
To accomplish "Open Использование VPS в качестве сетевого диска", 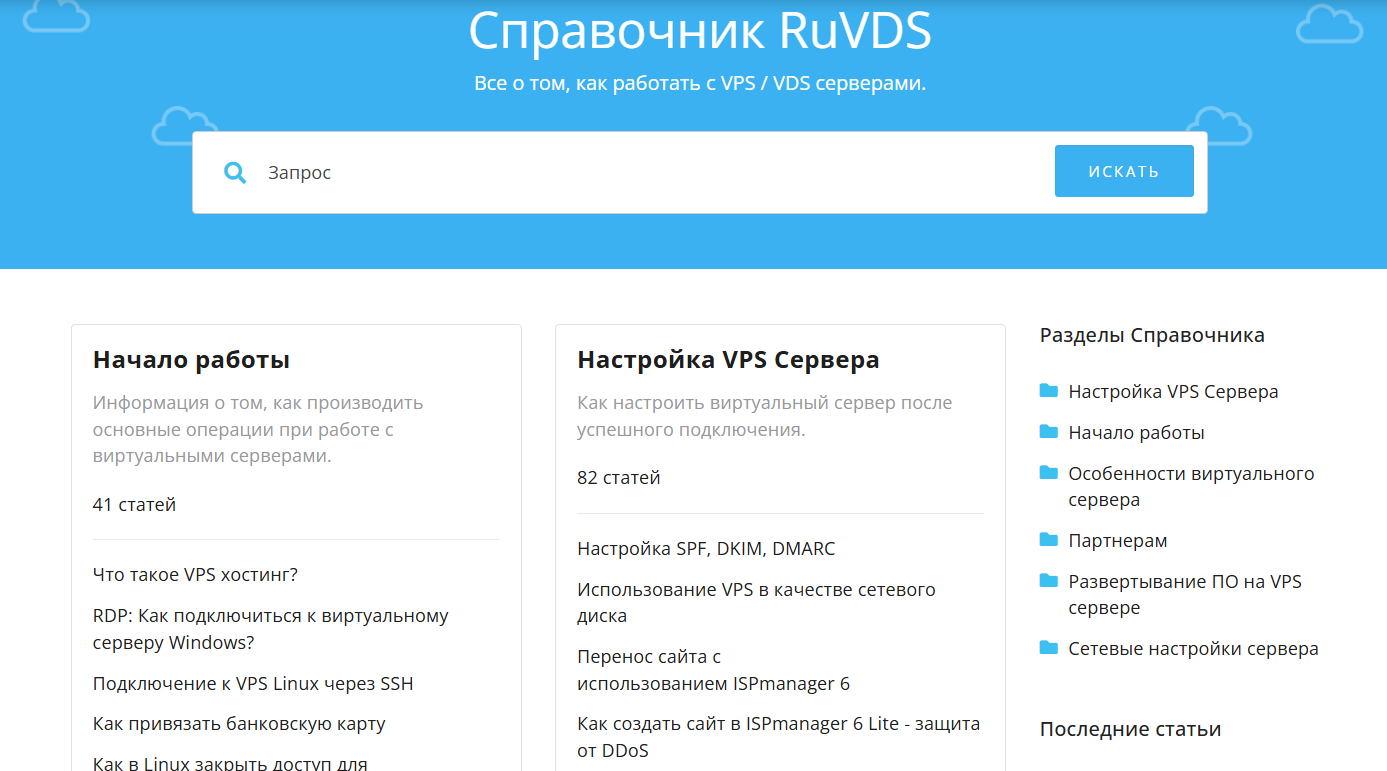I will 756,603.
